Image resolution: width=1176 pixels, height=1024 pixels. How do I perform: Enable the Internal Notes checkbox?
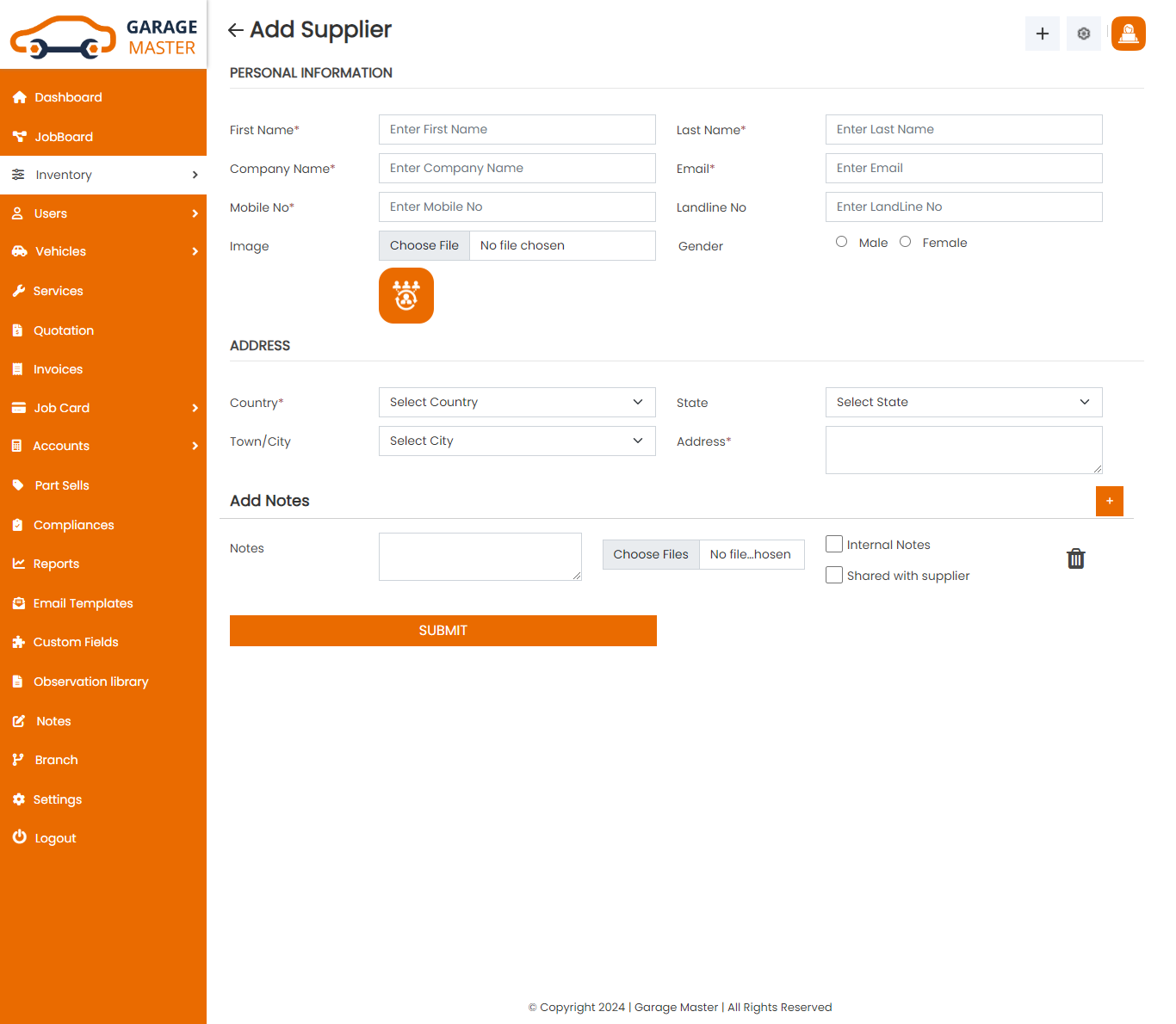point(834,544)
